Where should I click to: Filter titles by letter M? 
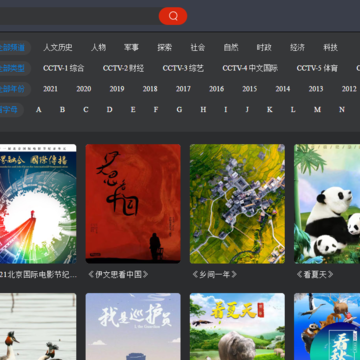(317, 110)
